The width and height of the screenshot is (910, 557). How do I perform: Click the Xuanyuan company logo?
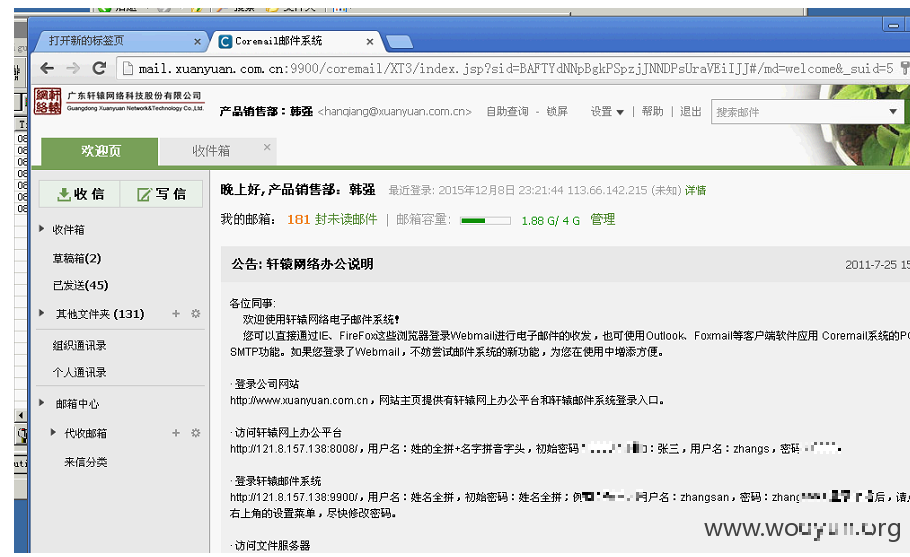(119, 101)
